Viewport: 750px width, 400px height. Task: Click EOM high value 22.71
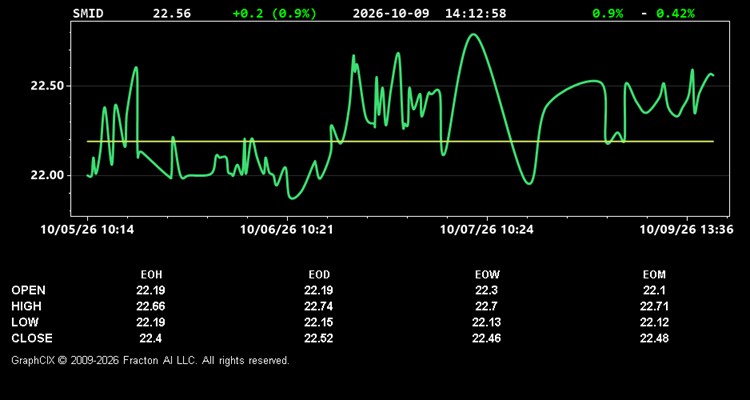[x=654, y=306]
